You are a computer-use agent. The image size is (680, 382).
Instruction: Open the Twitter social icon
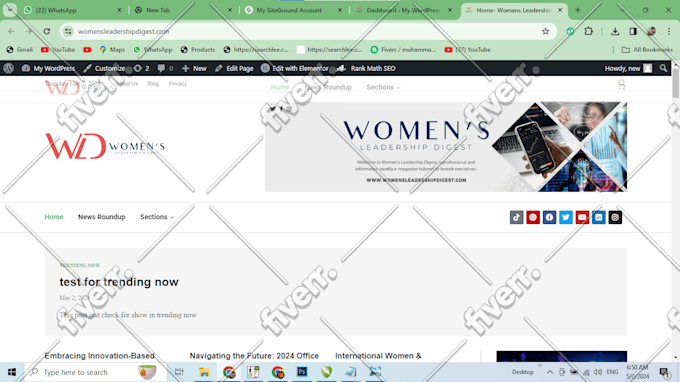click(566, 217)
